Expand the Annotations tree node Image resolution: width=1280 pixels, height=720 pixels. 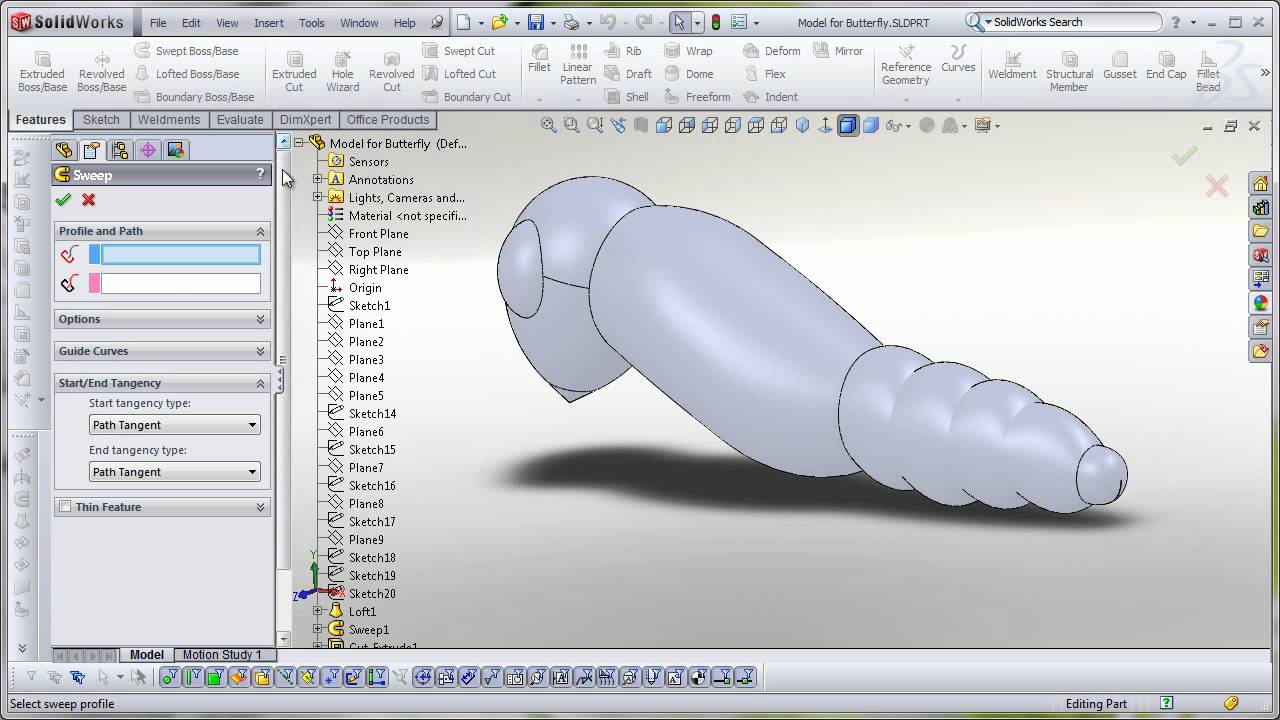318,180
